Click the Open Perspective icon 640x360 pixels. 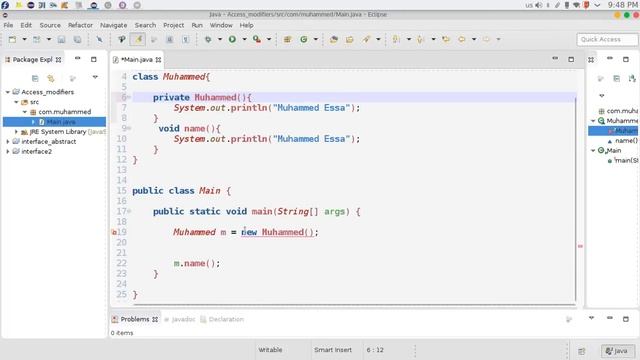(582, 351)
